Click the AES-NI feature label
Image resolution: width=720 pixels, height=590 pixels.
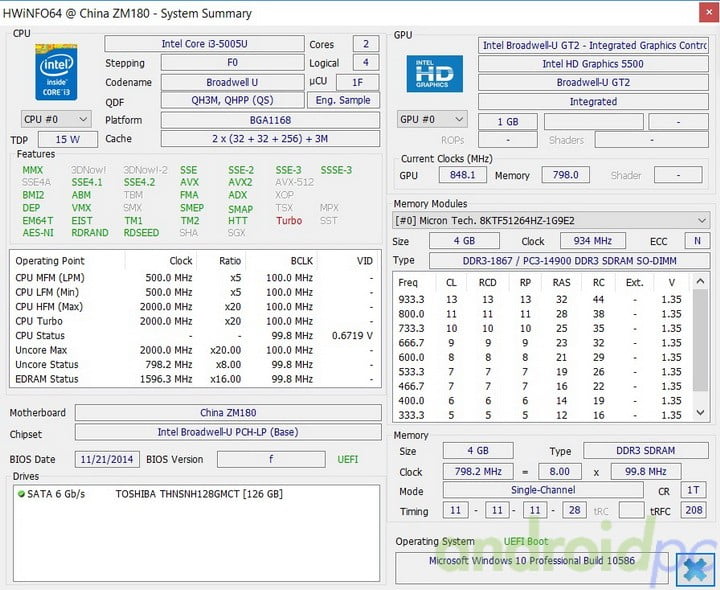38,233
